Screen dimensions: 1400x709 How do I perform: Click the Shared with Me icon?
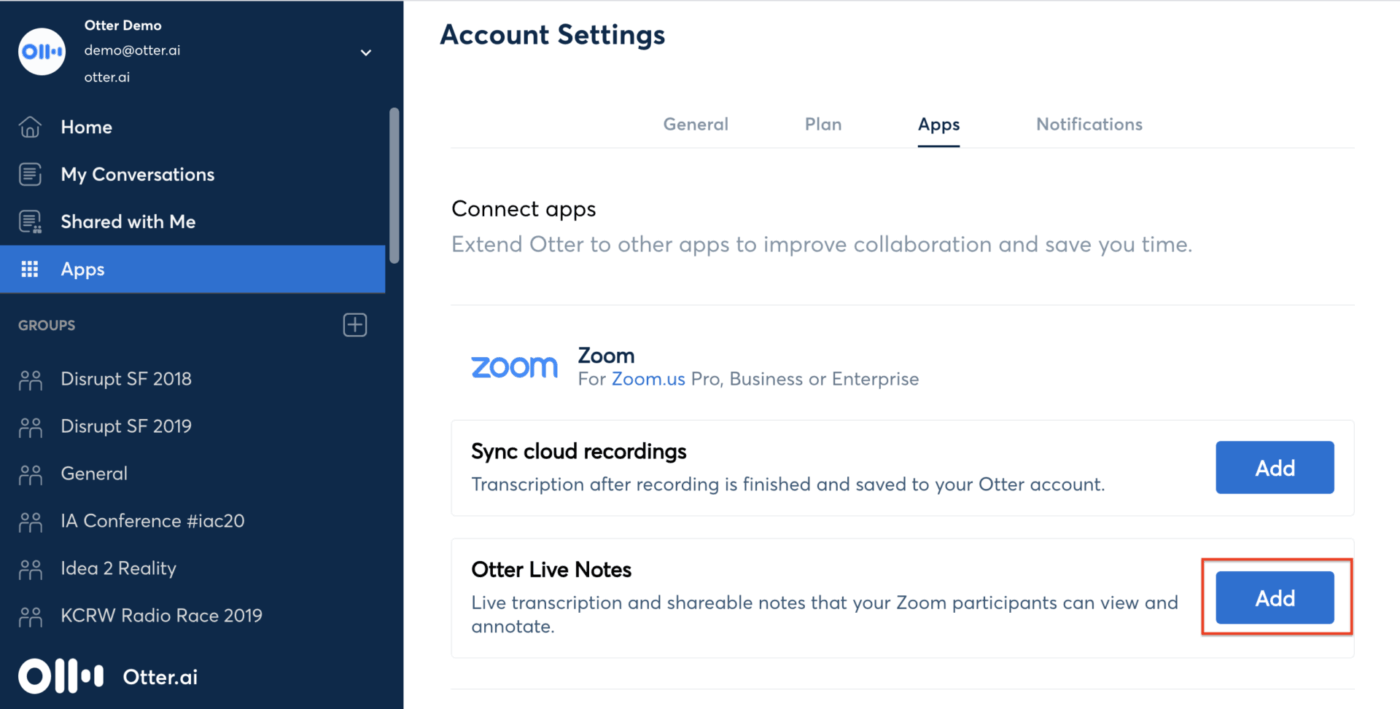[x=29, y=221]
